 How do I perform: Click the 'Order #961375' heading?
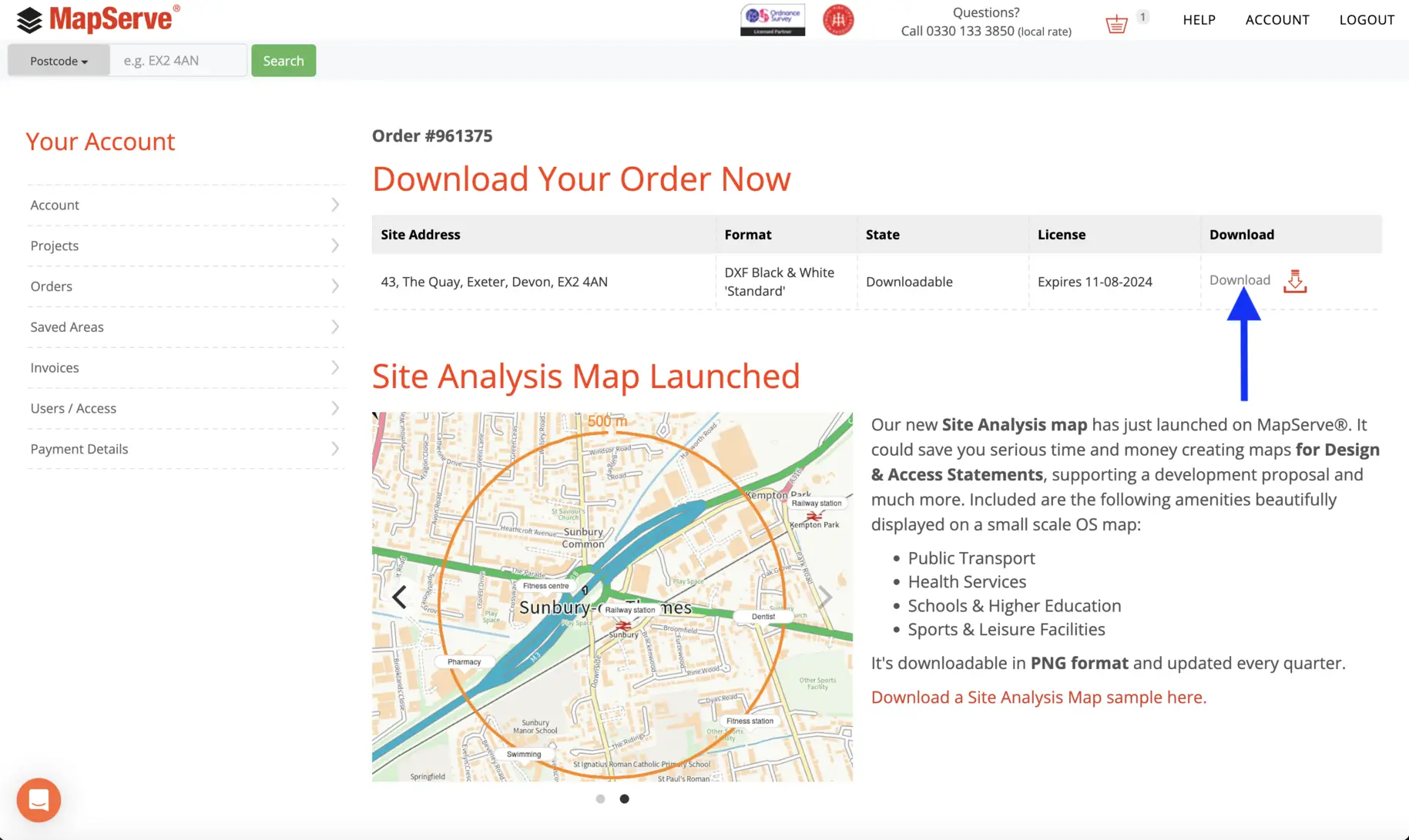[432, 136]
